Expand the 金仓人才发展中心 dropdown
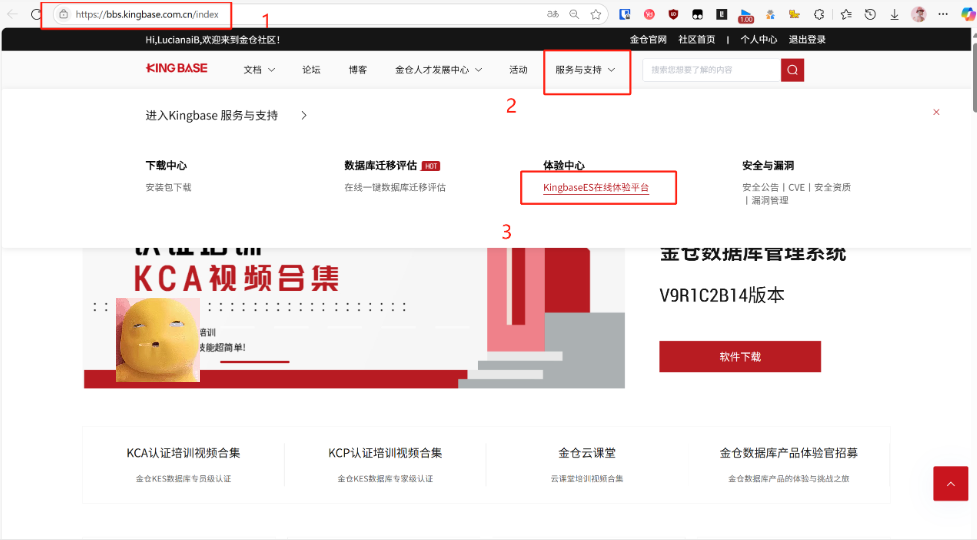977x540 pixels. click(439, 70)
